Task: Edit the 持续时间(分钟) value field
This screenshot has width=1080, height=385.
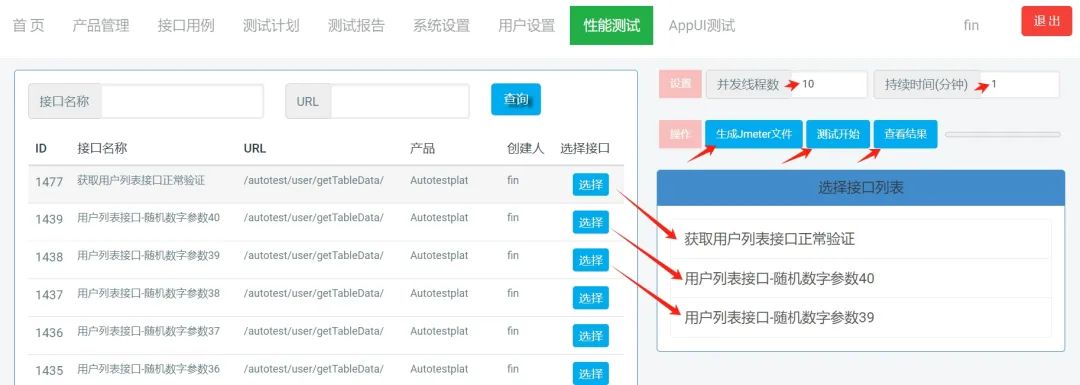Action: 1020,84
